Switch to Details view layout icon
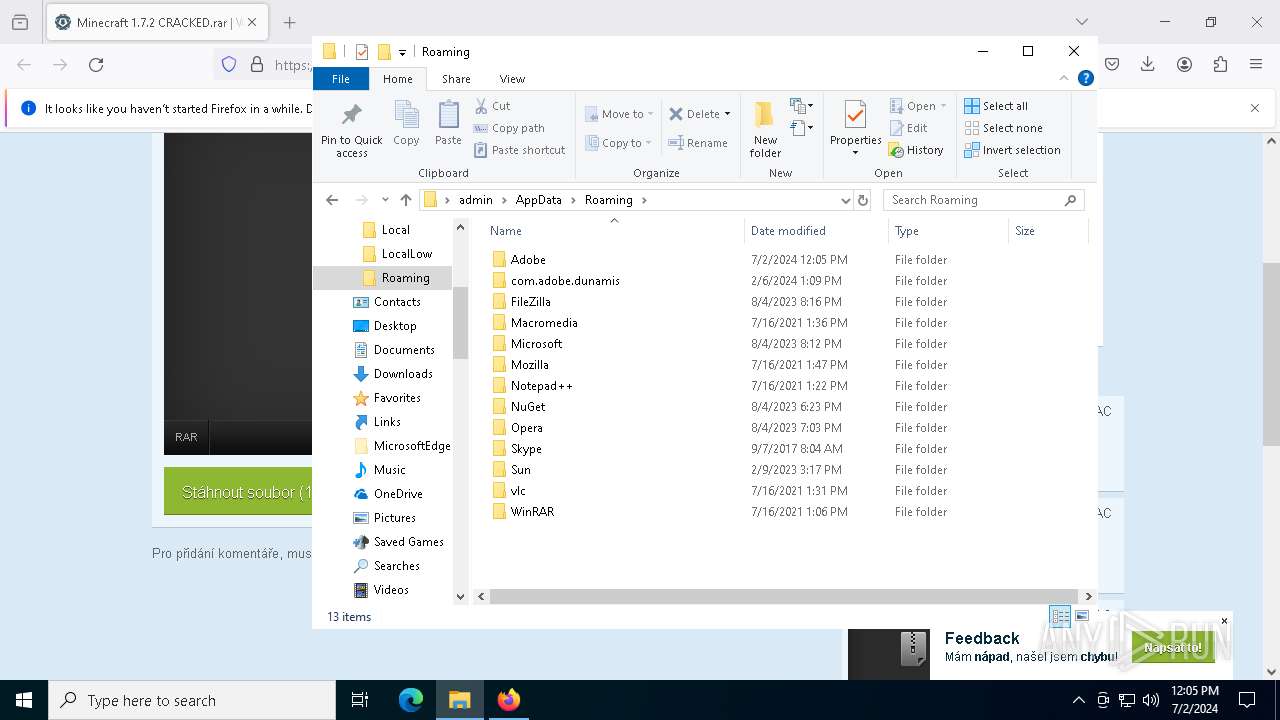This screenshot has height=720, width=1280. pos(1060,616)
